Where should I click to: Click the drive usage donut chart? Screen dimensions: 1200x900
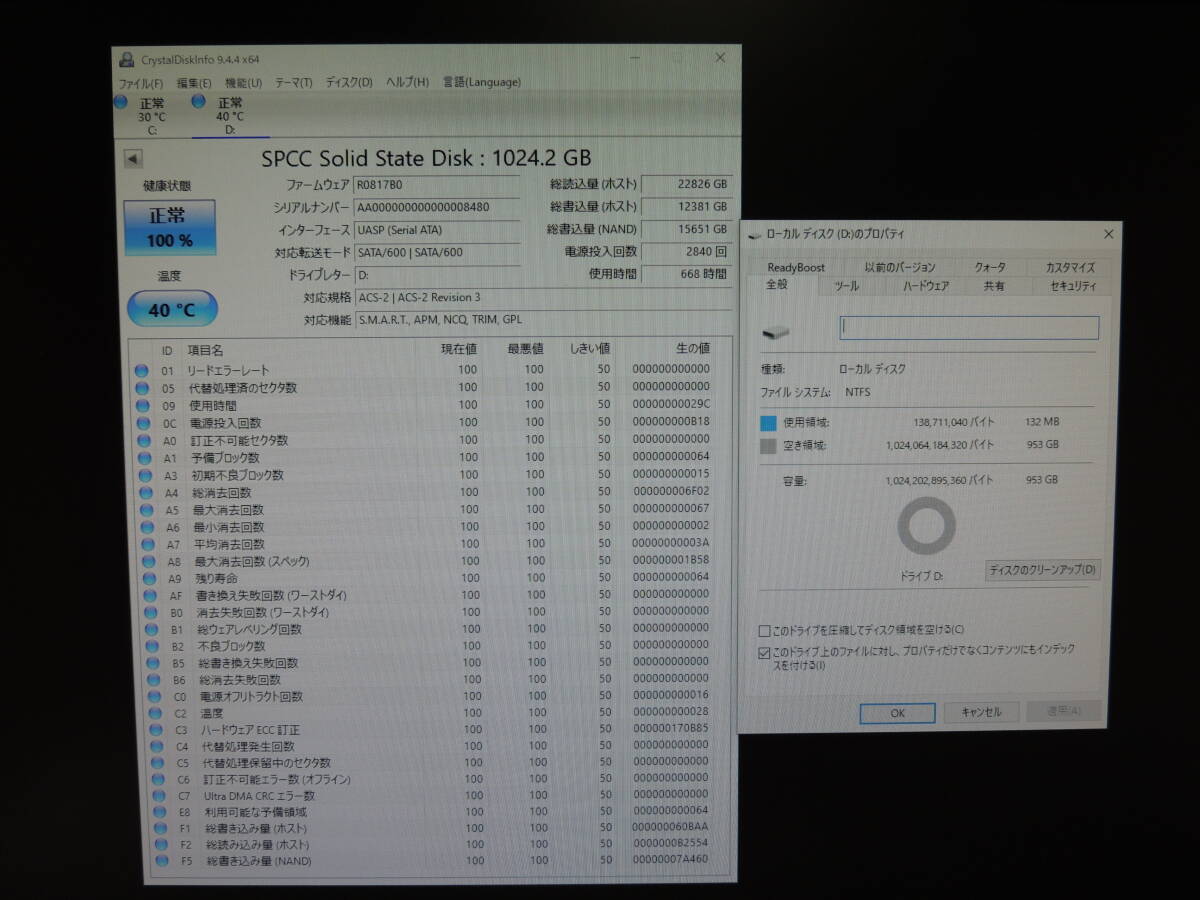pos(927,526)
